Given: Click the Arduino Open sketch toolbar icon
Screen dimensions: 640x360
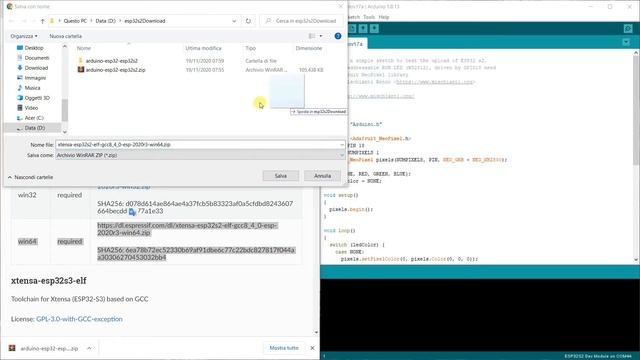Looking at the screenshot, I should coord(363,28).
